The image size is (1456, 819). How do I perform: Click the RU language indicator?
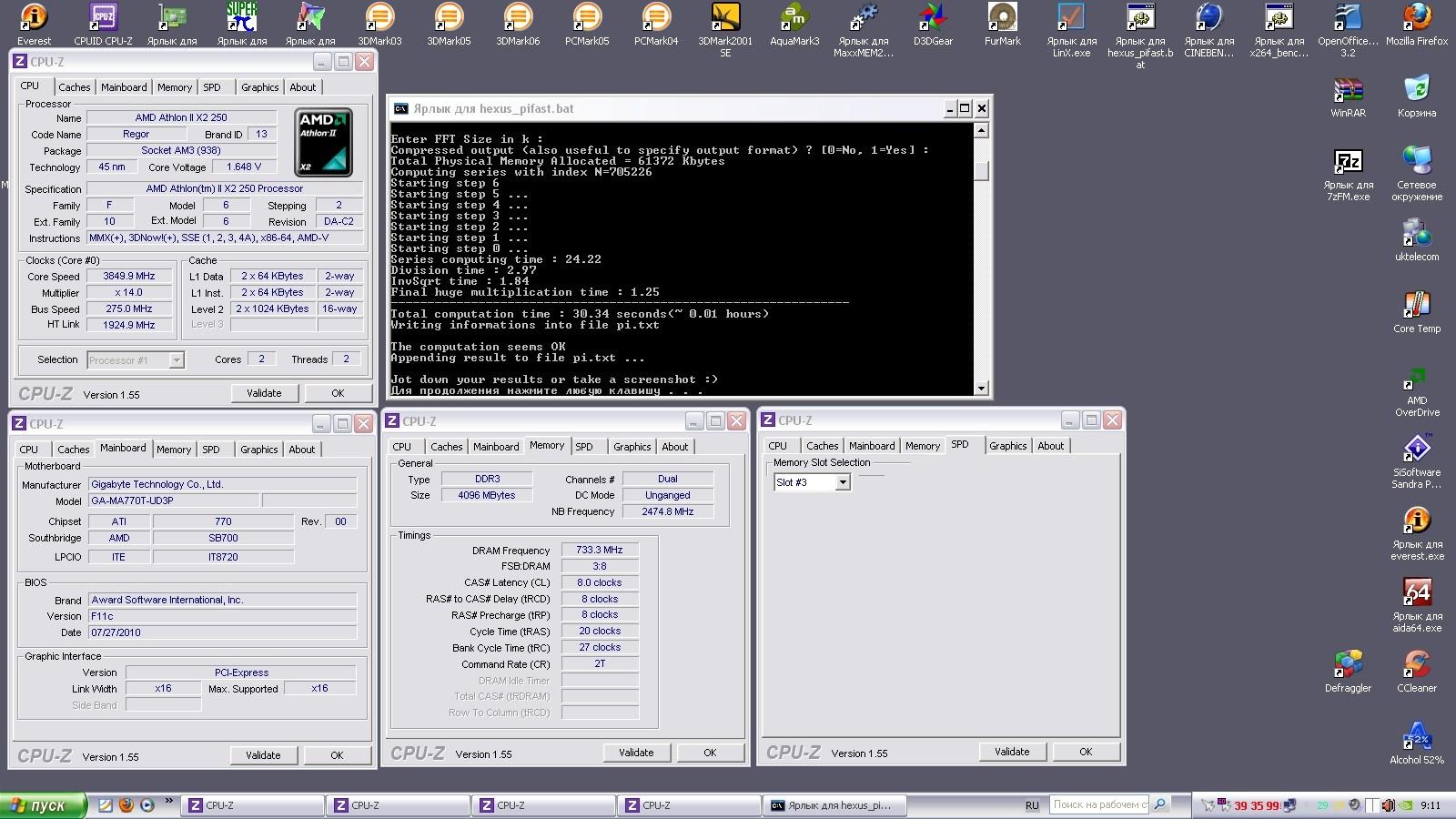coord(1032,805)
